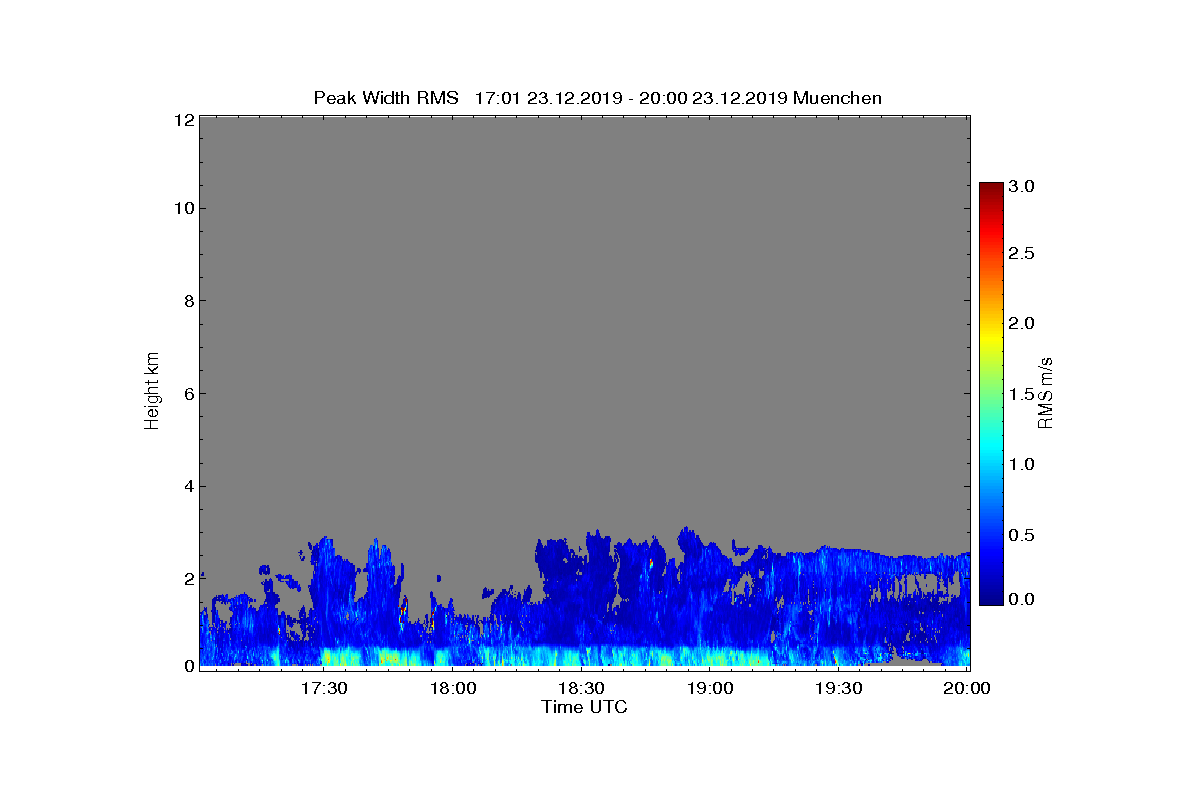Click the 17:30 time tick label
Viewport: 1200px width, 800px height.
[x=323, y=689]
